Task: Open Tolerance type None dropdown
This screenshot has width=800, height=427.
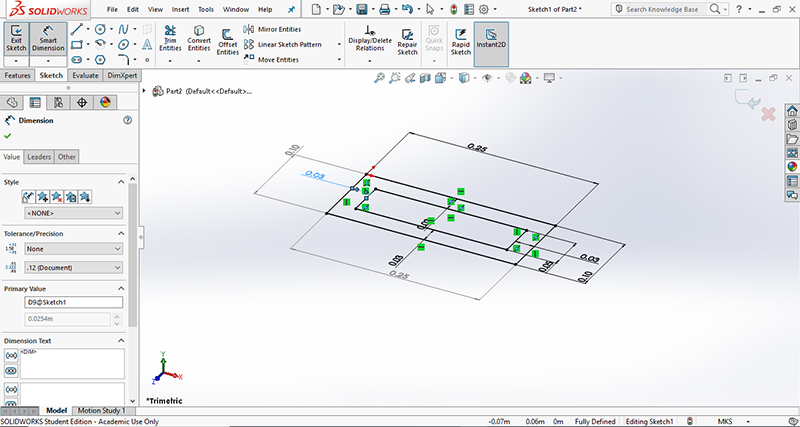Action: [x=73, y=249]
